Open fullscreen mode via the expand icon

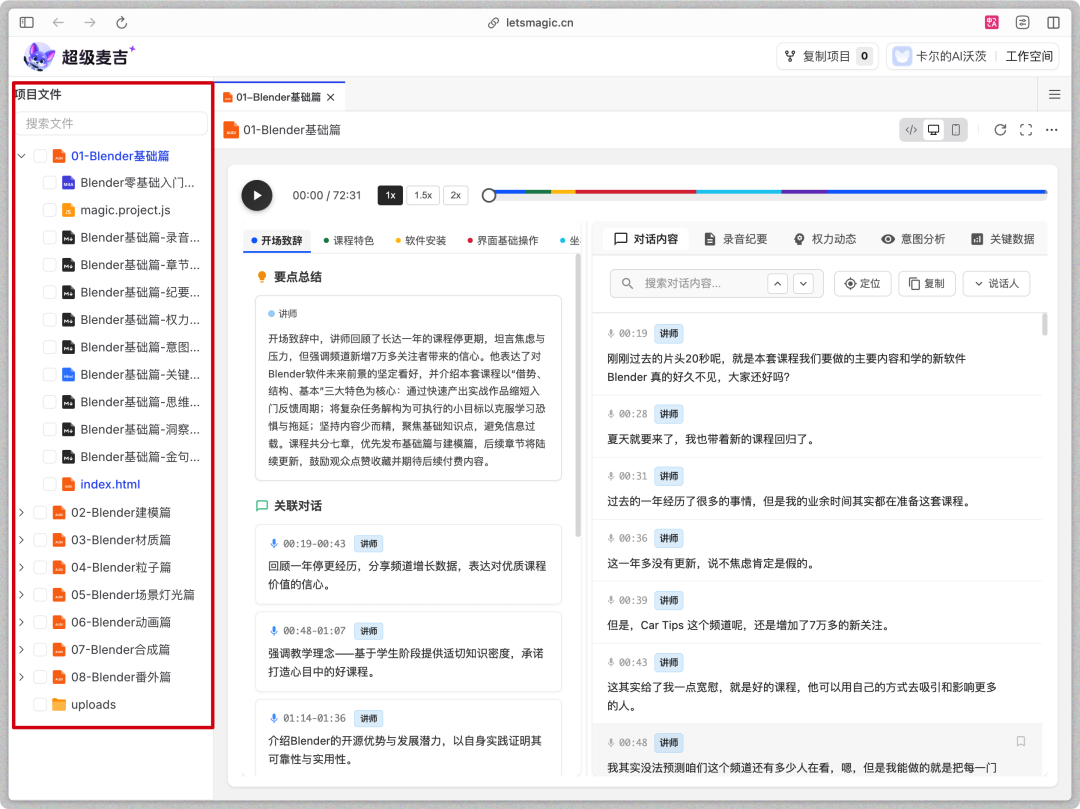point(1026,130)
